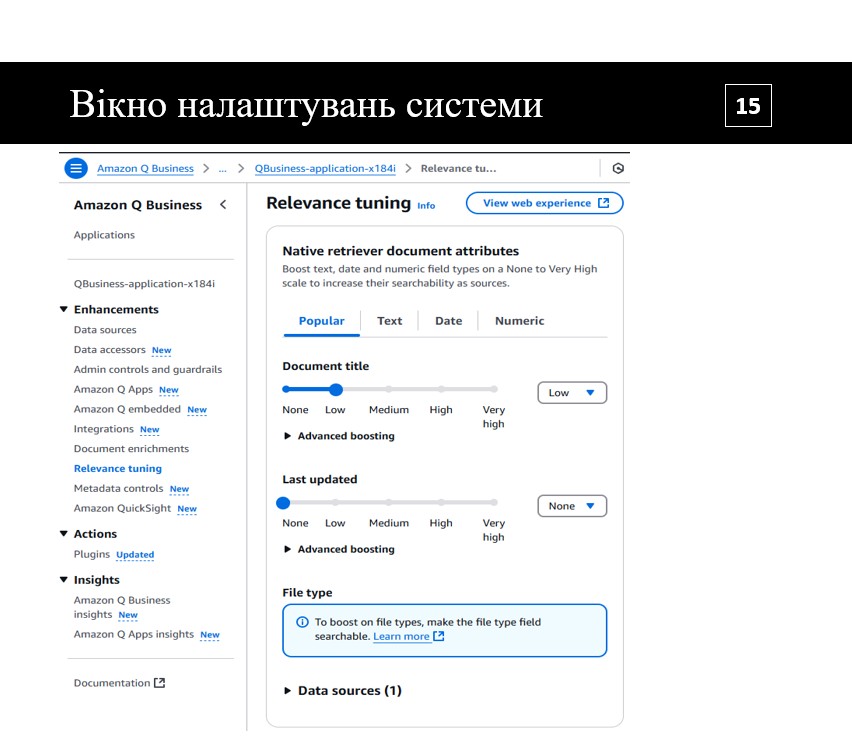Click View web experience button
The image size is (852, 736).
tap(544, 203)
